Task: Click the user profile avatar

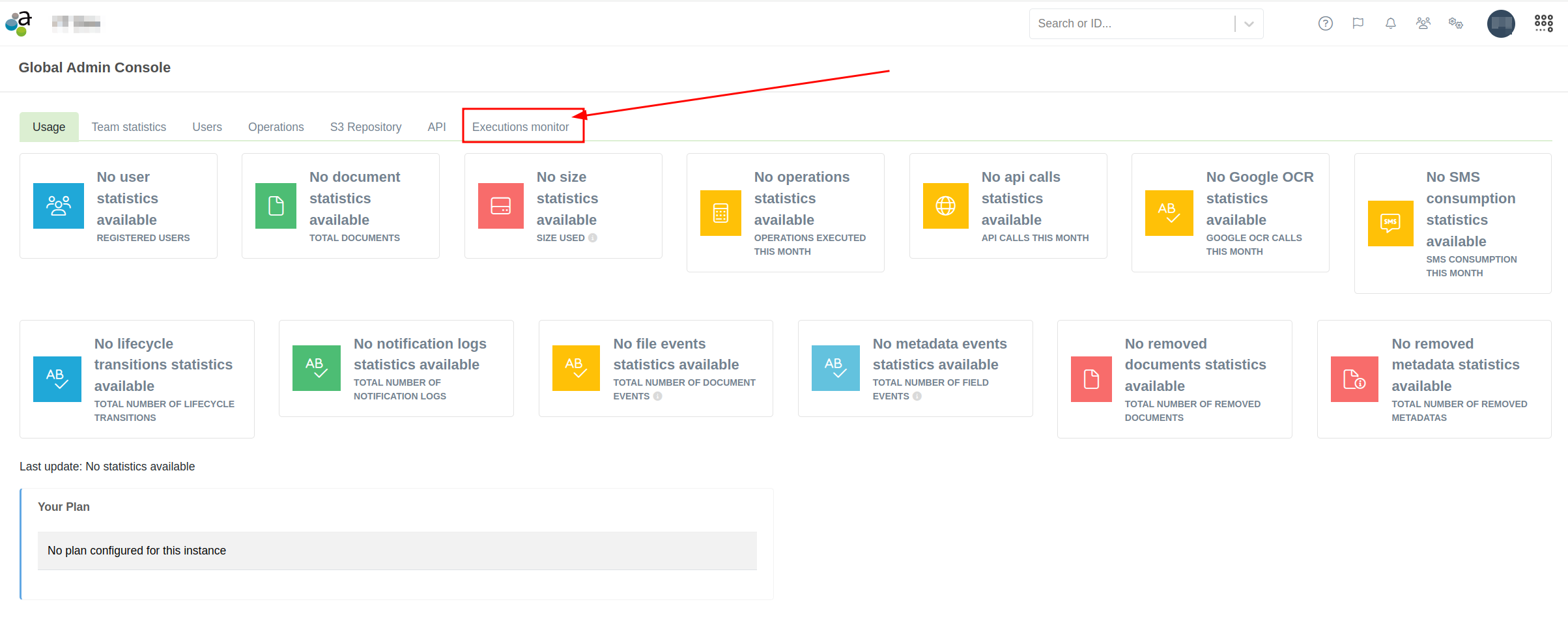Action: 1501,23
